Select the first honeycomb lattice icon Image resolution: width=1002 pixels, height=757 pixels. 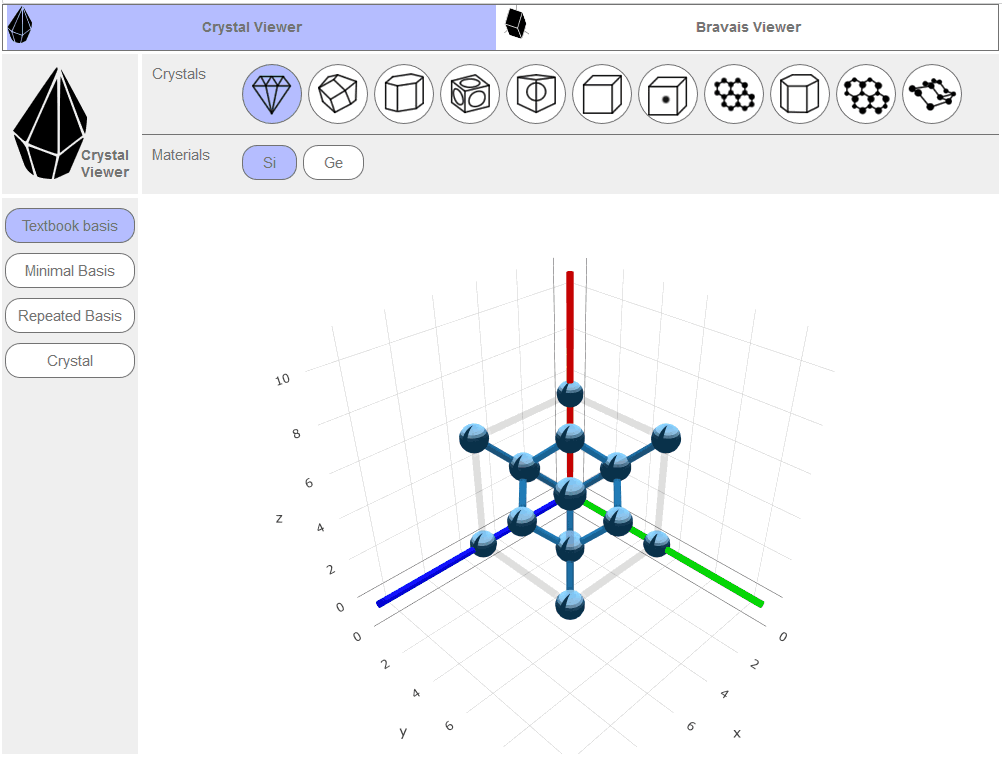[x=734, y=95]
